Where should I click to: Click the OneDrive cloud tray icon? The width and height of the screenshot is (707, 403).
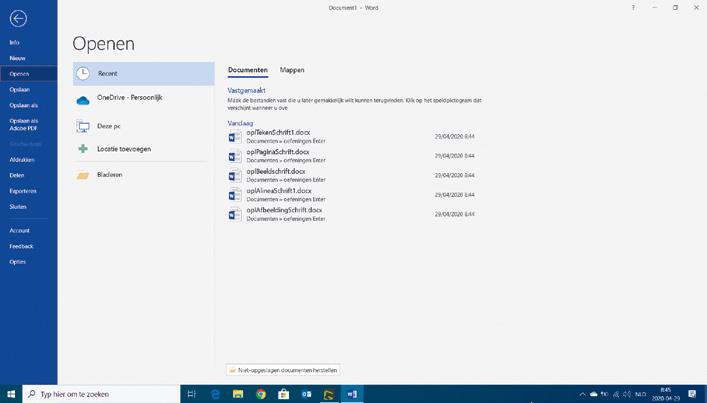click(594, 394)
